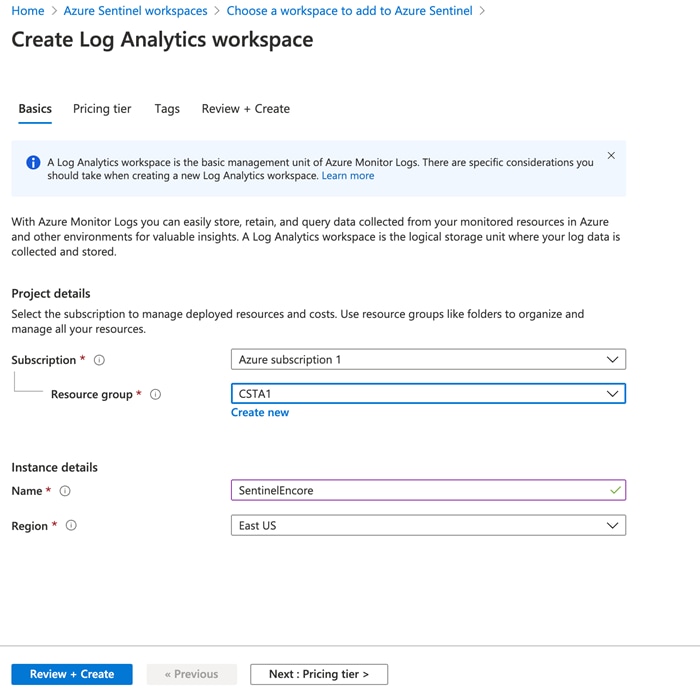
Task: Click the Learn more link
Action: 348,176
